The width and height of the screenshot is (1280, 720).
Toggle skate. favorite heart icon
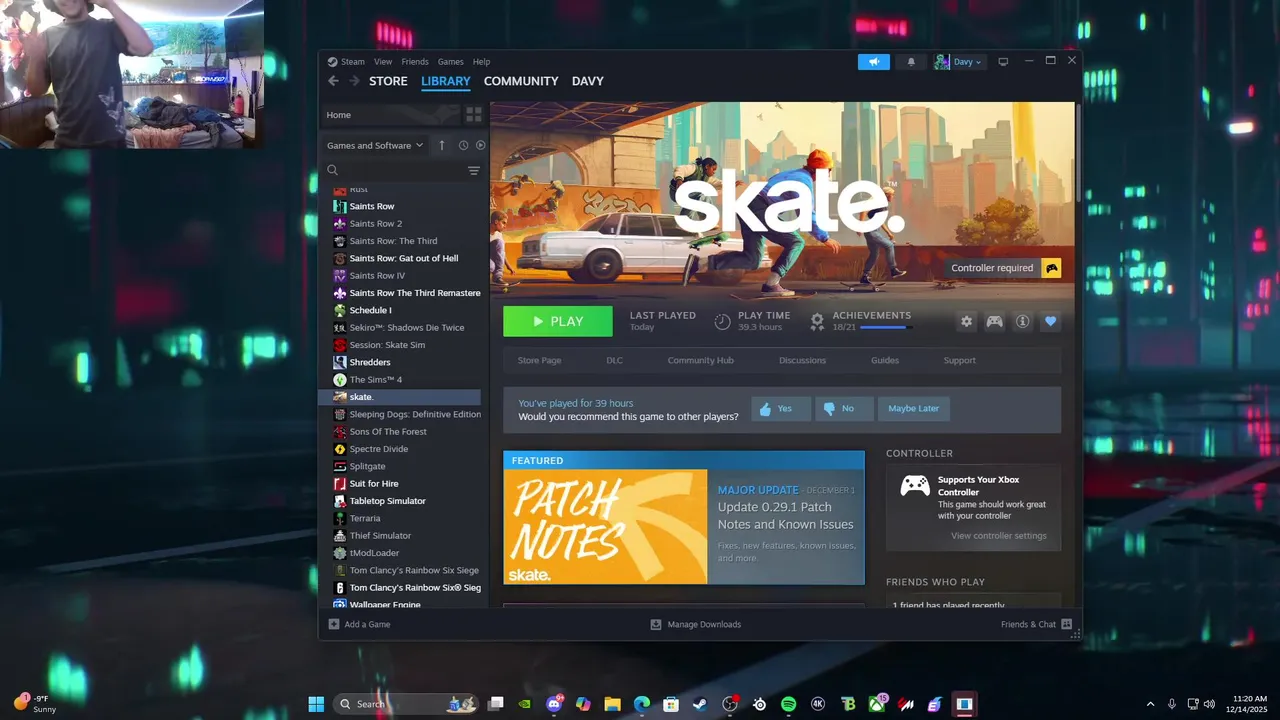coord(1050,321)
